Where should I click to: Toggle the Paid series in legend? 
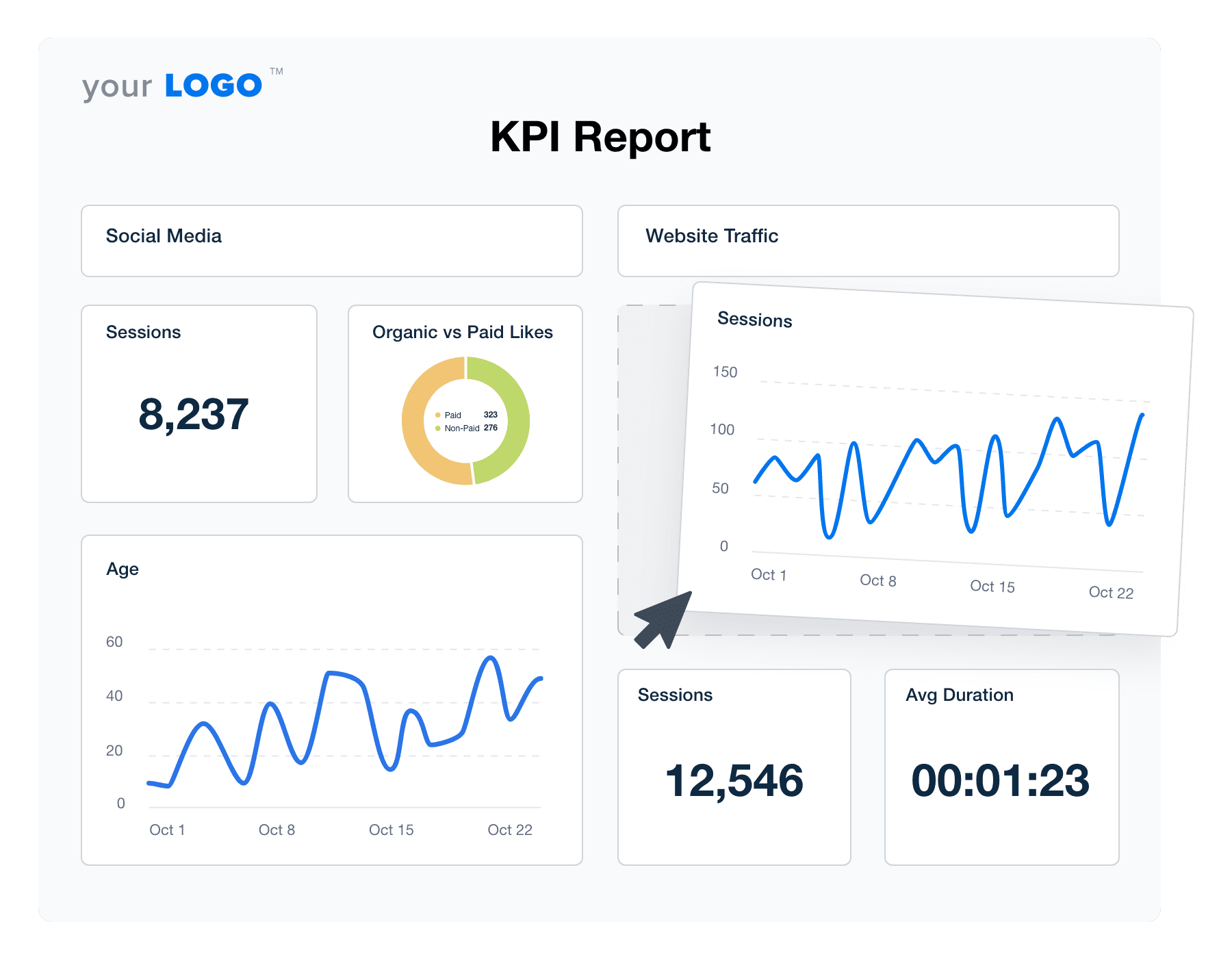click(x=452, y=415)
